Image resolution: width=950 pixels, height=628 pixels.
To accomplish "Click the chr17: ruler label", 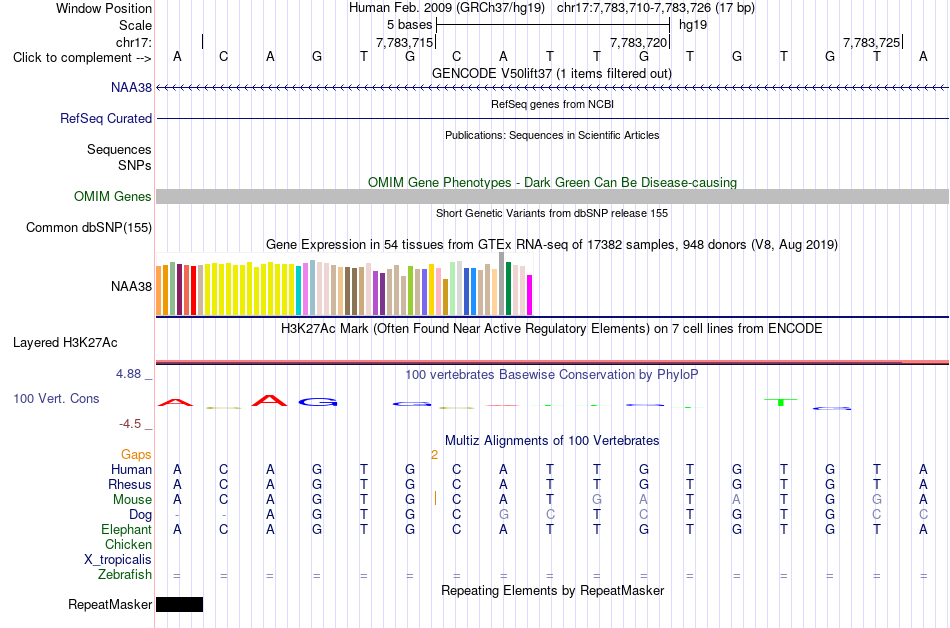I will (x=133, y=42).
